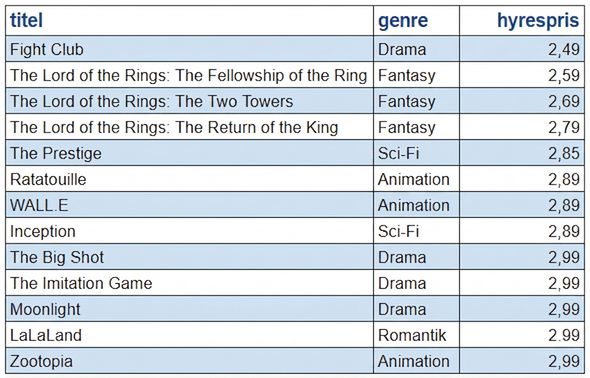Click the Romantik genre cell
Screen dimensions: 590x378
coord(416,335)
